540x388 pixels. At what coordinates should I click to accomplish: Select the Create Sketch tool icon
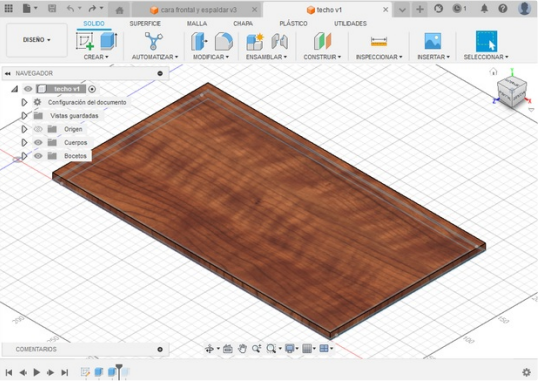pyautogui.click(x=85, y=41)
